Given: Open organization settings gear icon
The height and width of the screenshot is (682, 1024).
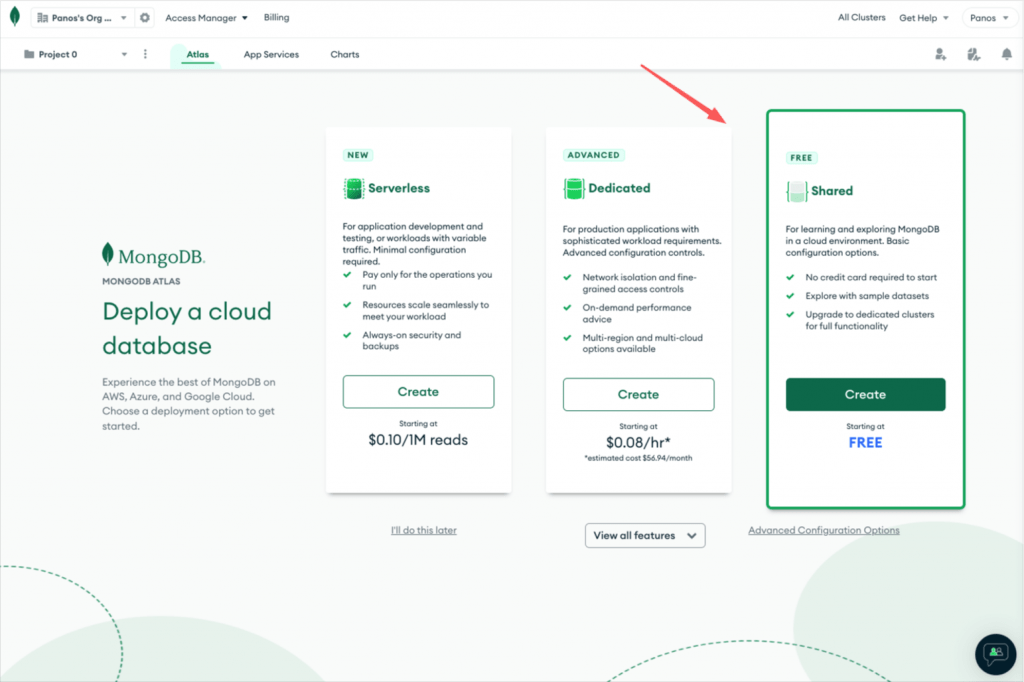Looking at the screenshot, I should click(x=145, y=18).
